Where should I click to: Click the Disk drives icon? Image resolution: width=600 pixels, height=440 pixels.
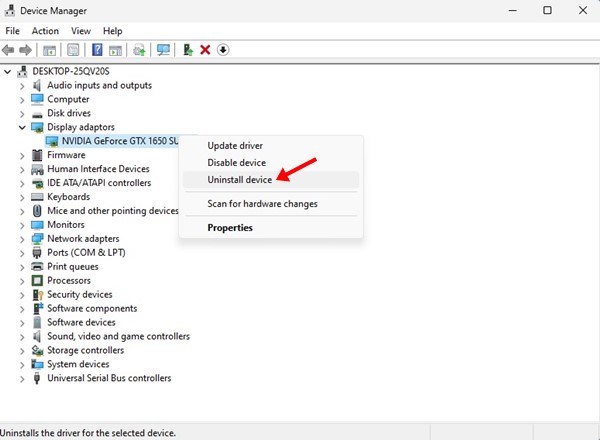(37, 114)
